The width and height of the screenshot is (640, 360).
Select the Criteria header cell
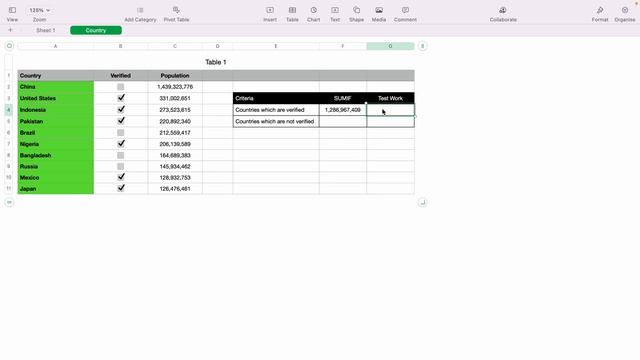tap(276, 98)
